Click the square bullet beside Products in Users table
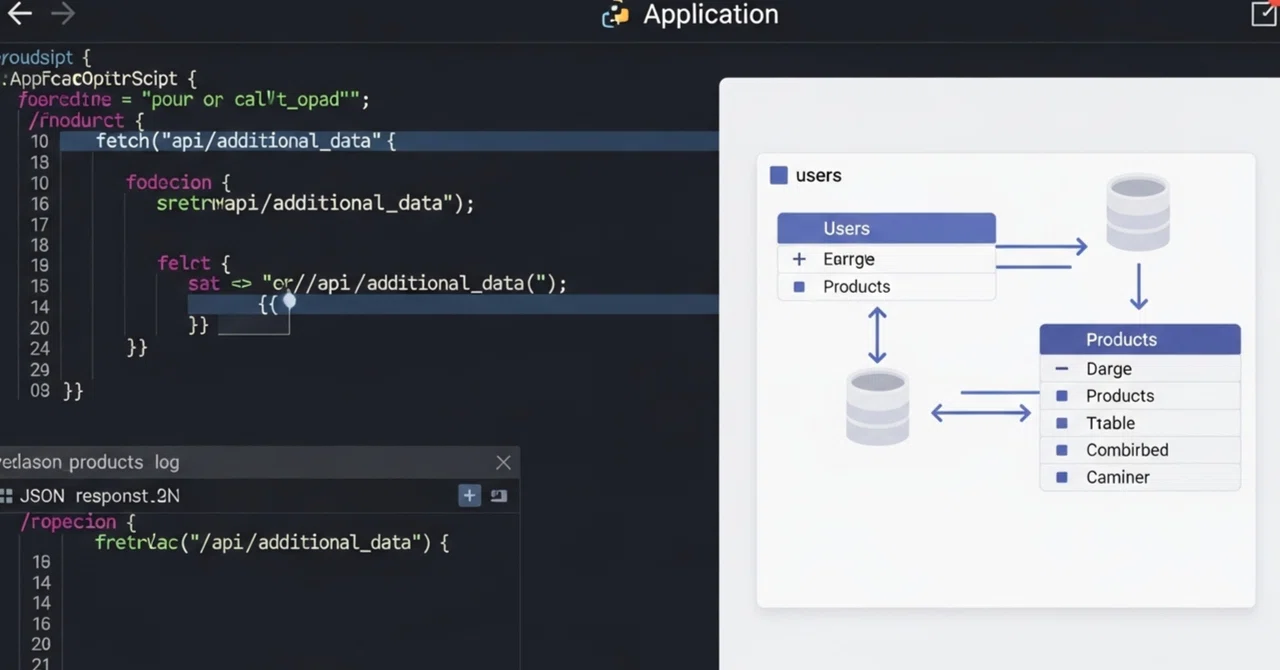The width and height of the screenshot is (1280, 670). tap(799, 287)
